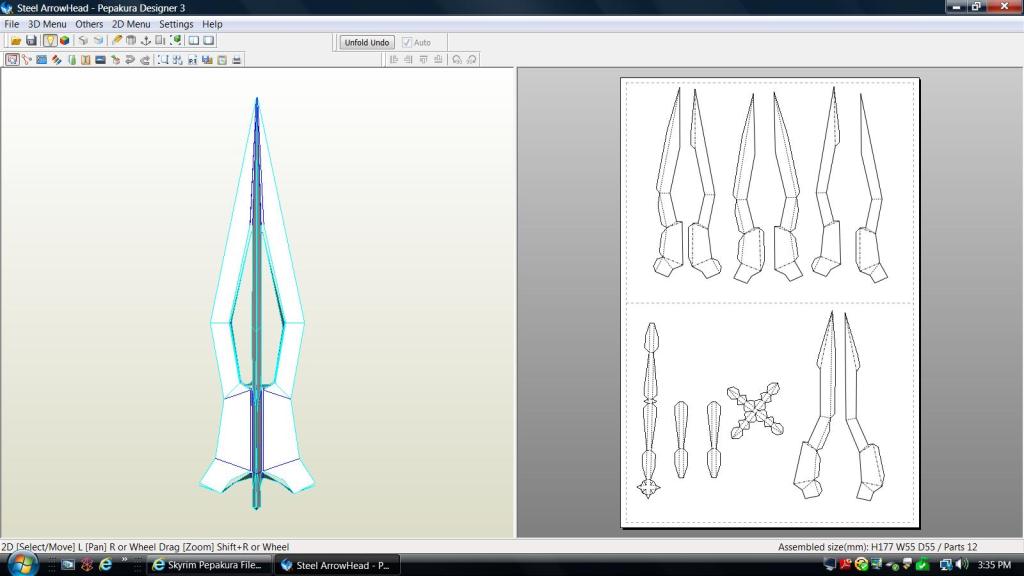Click the redo arrow icon in 2D toolbar

tap(145, 60)
